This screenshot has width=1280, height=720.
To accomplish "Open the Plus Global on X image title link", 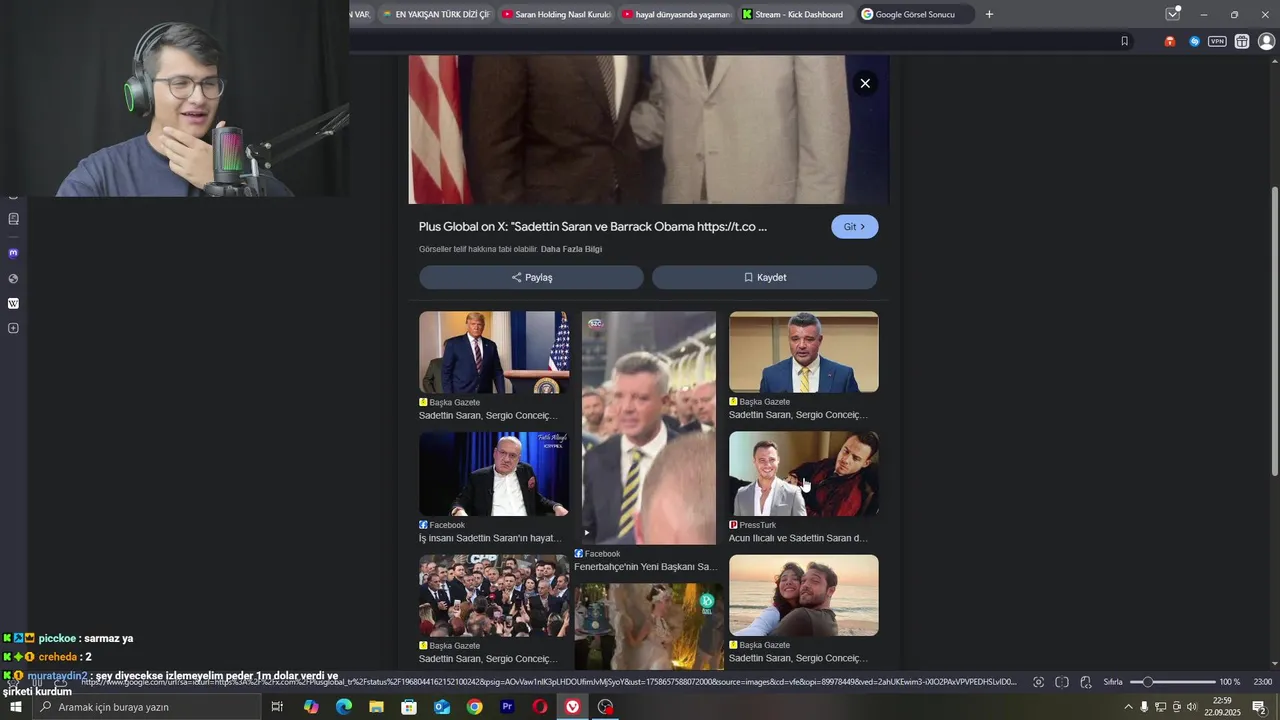I will tap(593, 227).
